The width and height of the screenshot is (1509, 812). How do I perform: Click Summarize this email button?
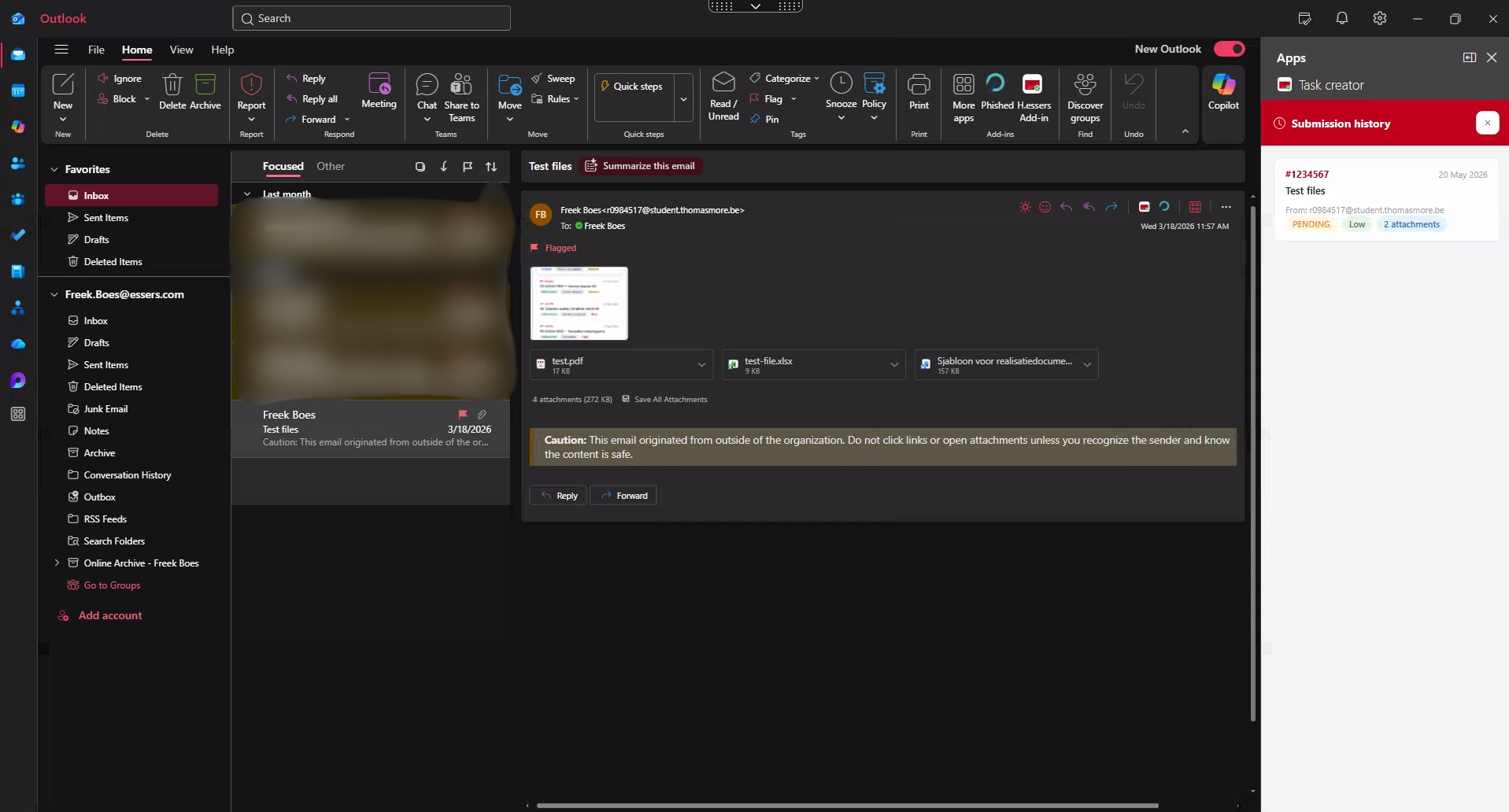pos(640,166)
